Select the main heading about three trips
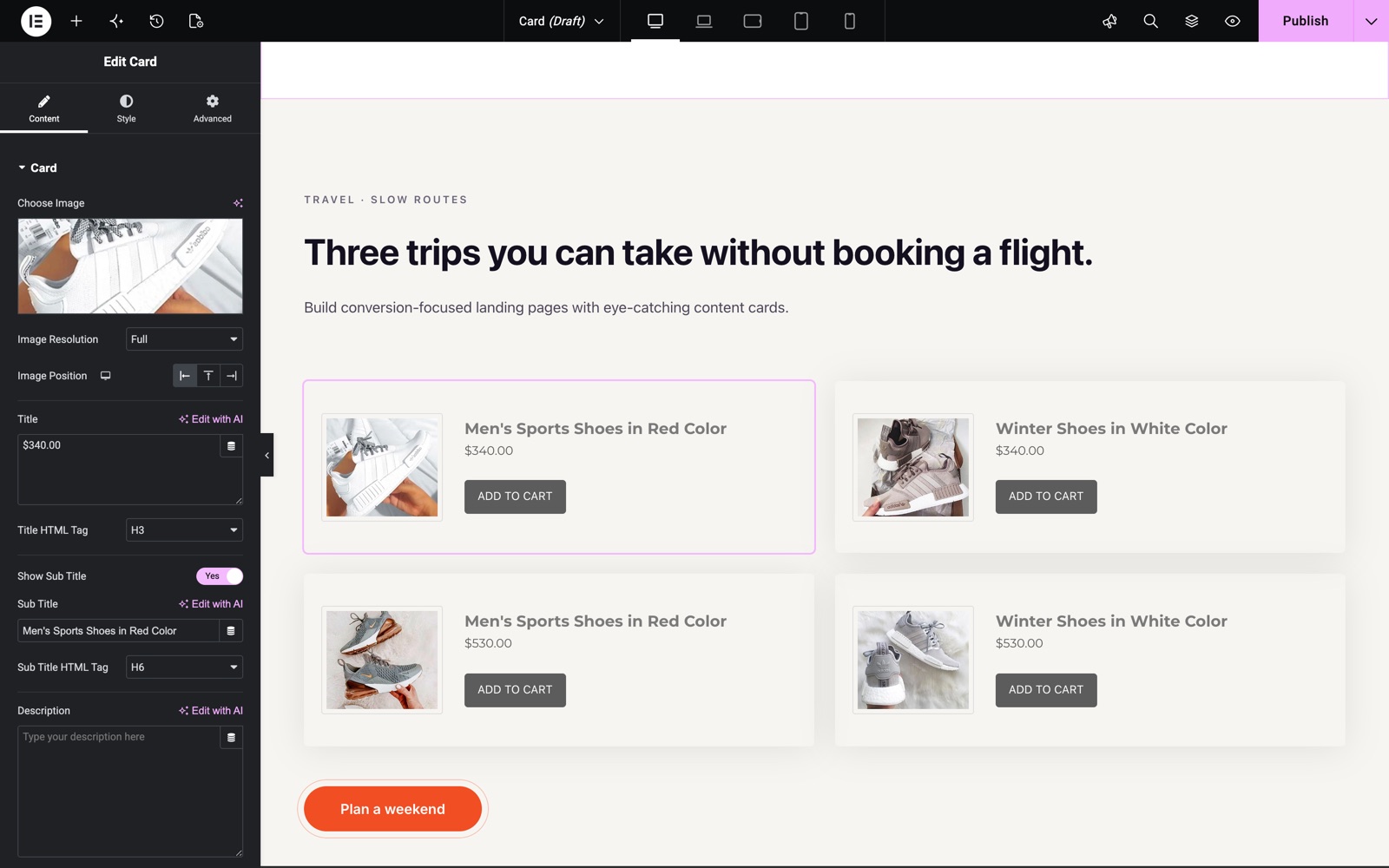The width and height of the screenshot is (1389, 868). tap(698, 253)
